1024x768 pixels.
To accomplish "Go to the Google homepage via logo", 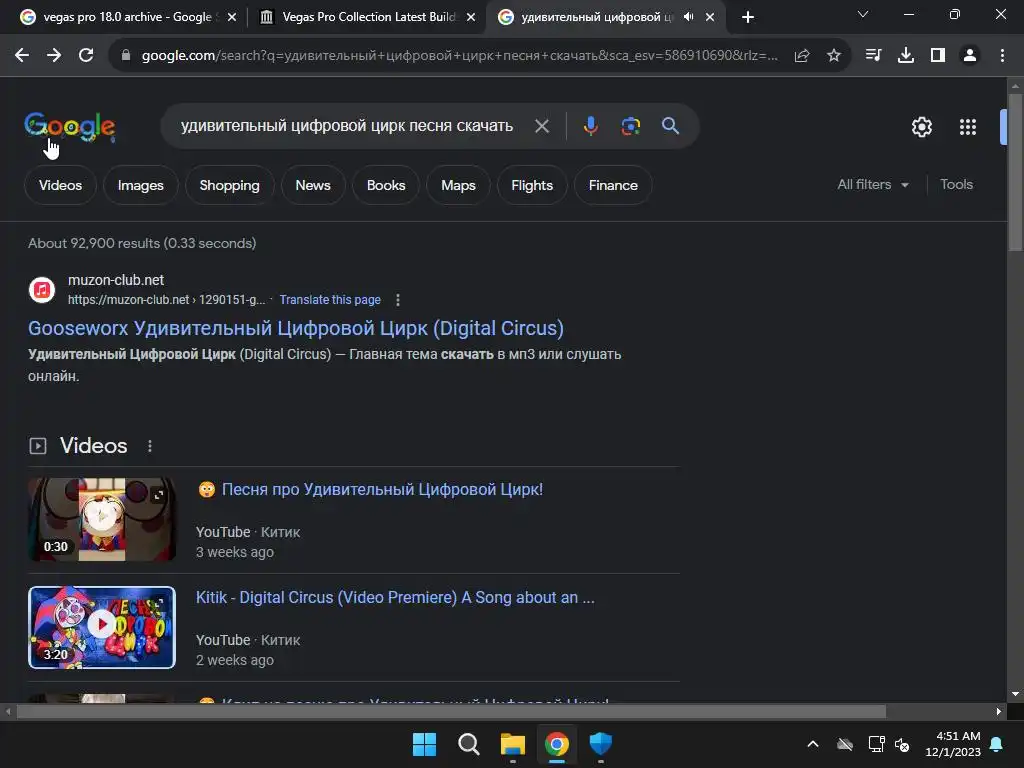I will [70, 126].
